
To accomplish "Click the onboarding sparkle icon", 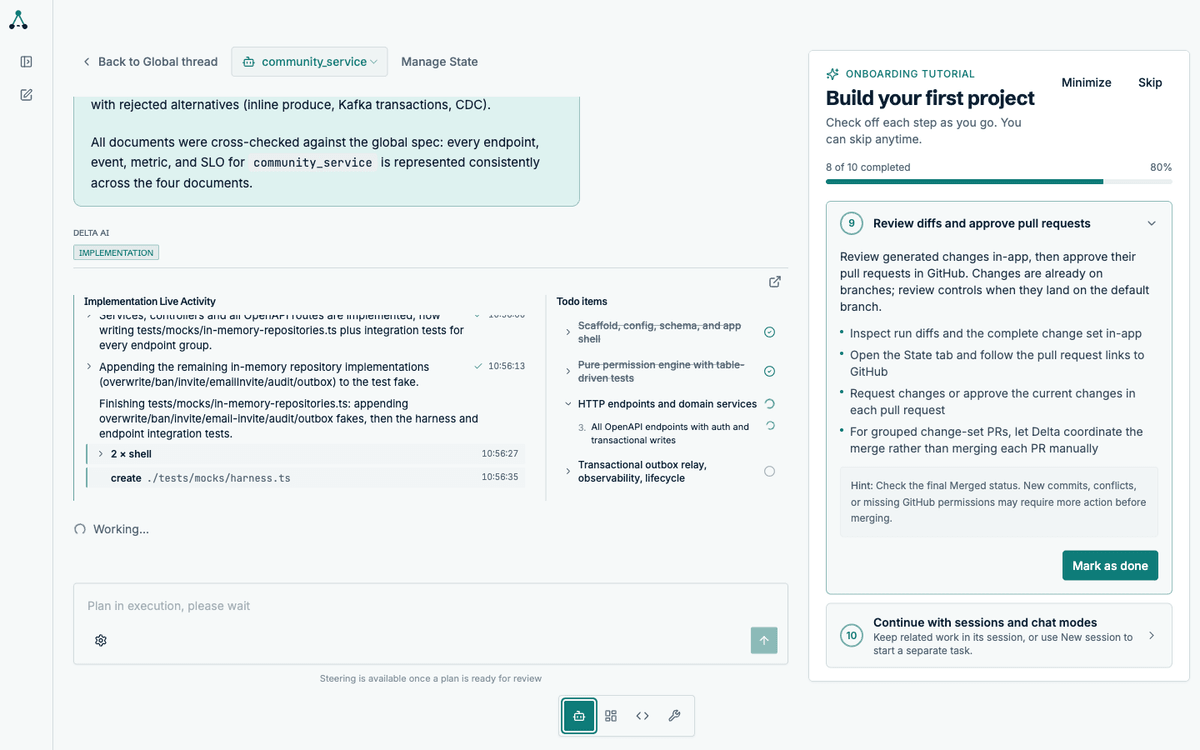I will point(832,74).
